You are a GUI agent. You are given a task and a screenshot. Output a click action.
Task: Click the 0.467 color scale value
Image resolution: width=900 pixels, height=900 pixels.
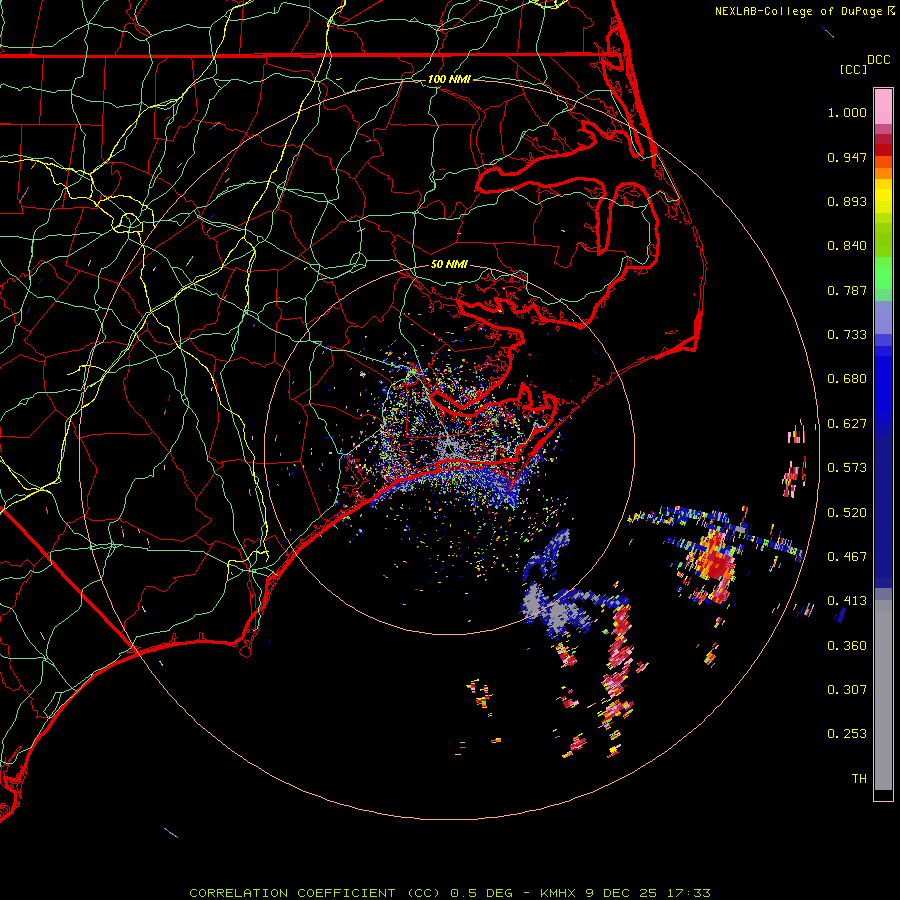847,557
